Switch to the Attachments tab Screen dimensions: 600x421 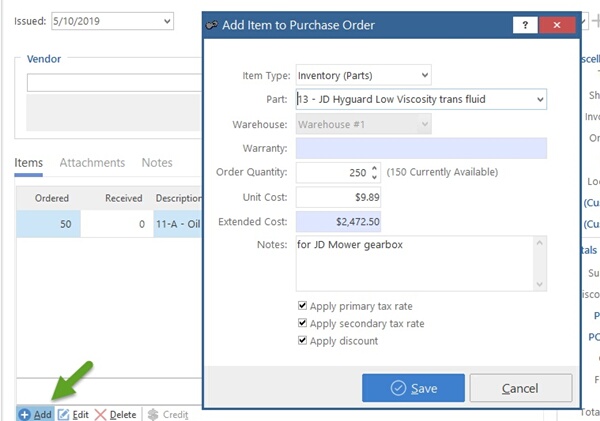[92, 163]
